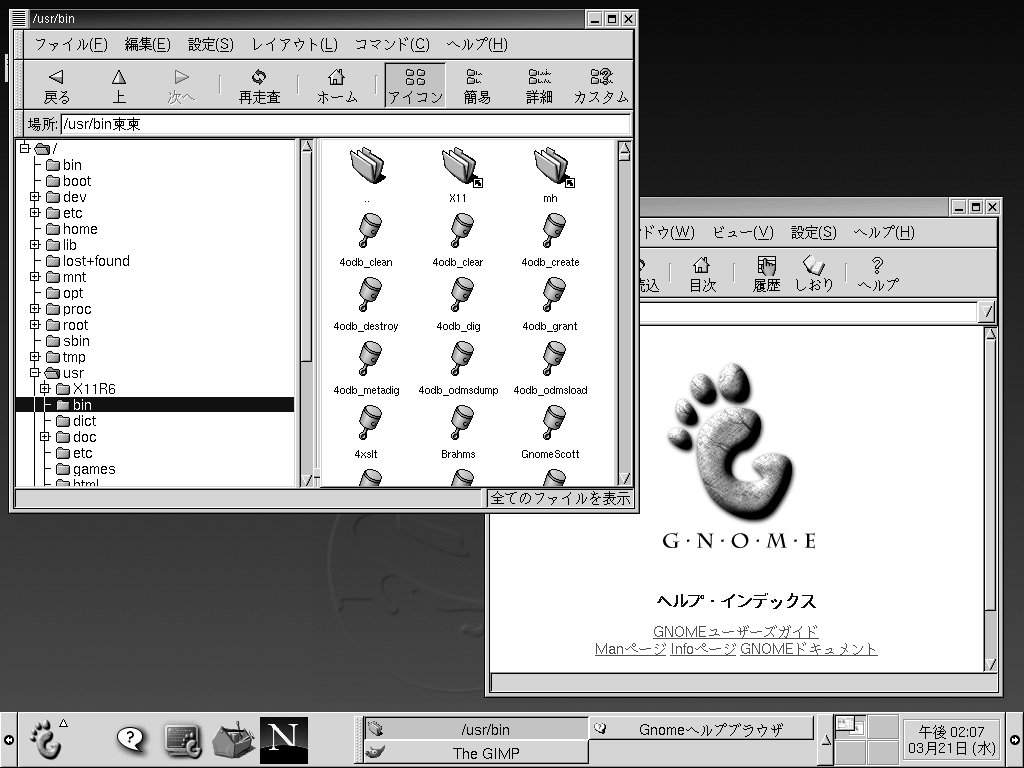Expand the etc folder tree node

[35, 213]
